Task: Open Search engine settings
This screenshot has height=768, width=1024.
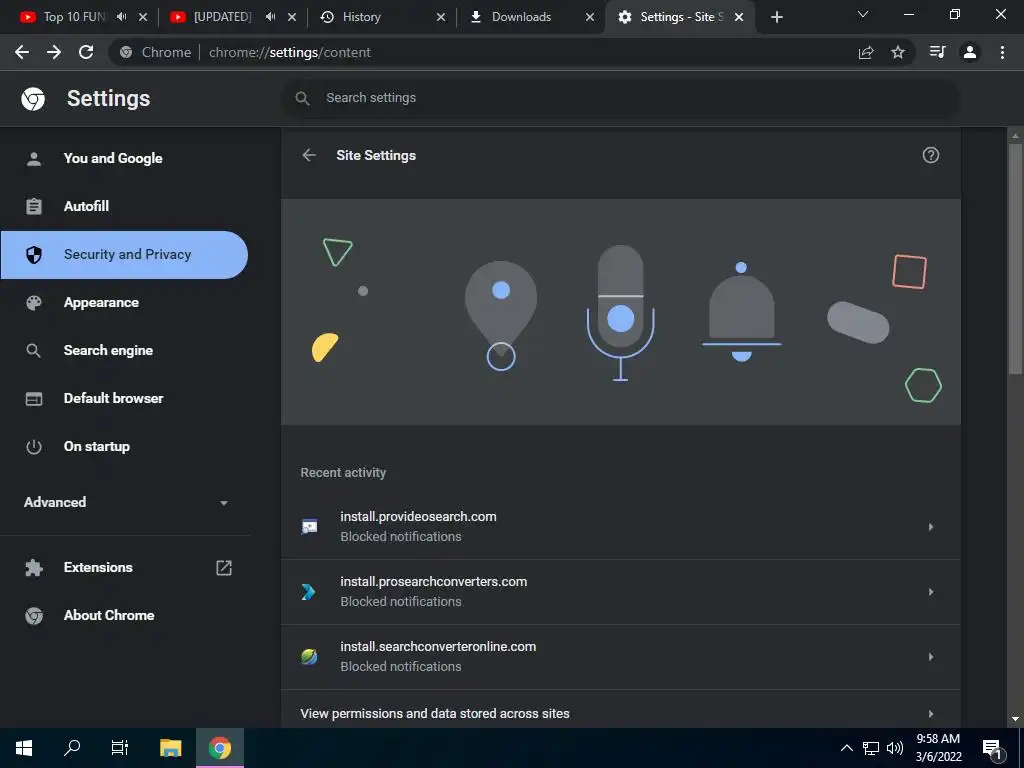Action: click(x=108, y=351)
